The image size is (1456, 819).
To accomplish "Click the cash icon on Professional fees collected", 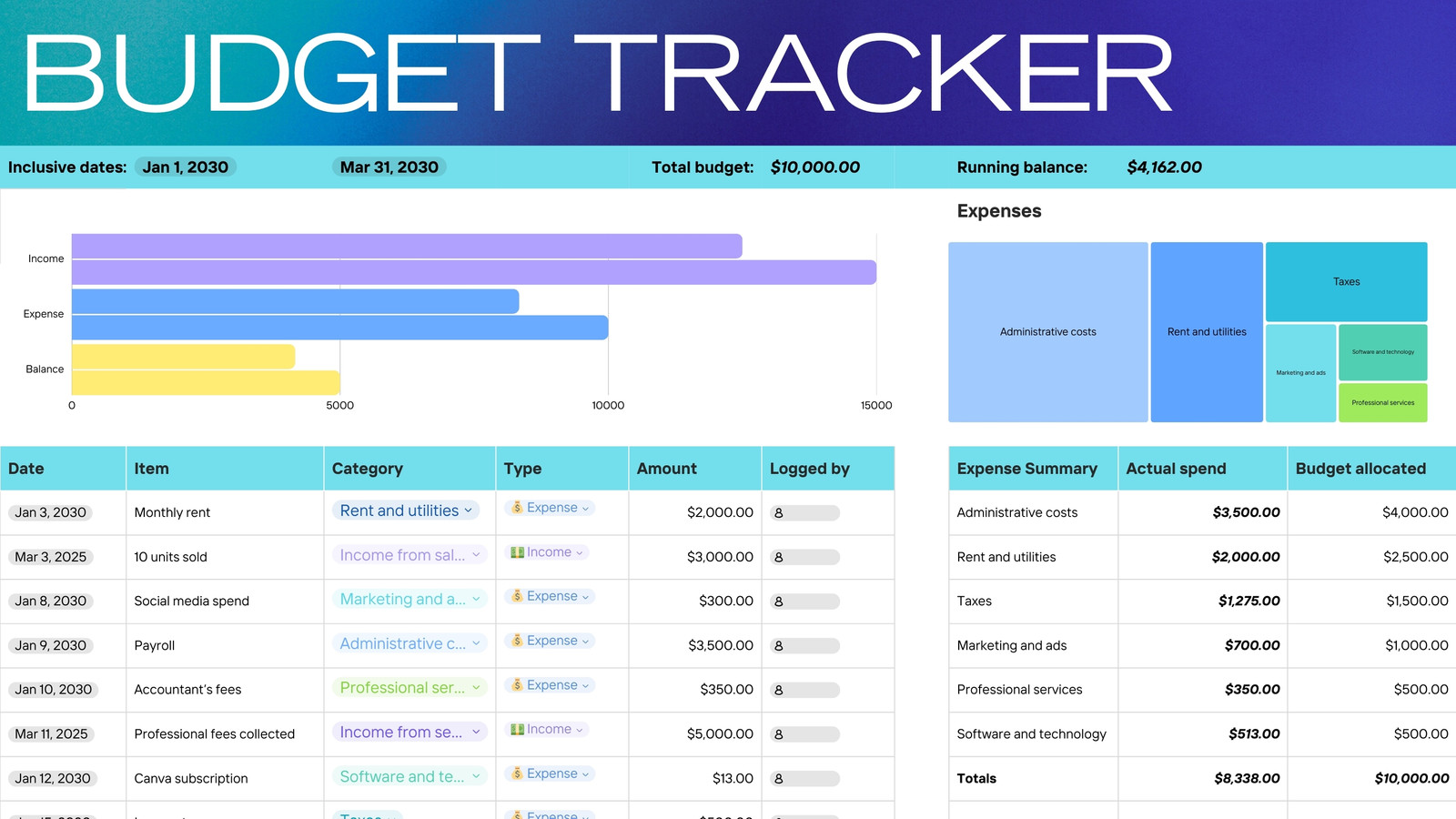I will 517,729.
